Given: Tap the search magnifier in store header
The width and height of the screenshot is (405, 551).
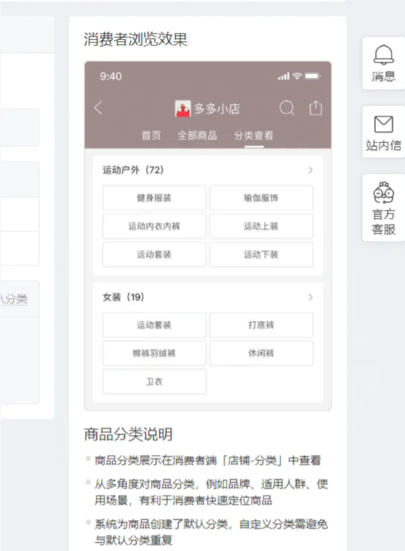Looking at the screenshot, I should click(x=287, y=108).
